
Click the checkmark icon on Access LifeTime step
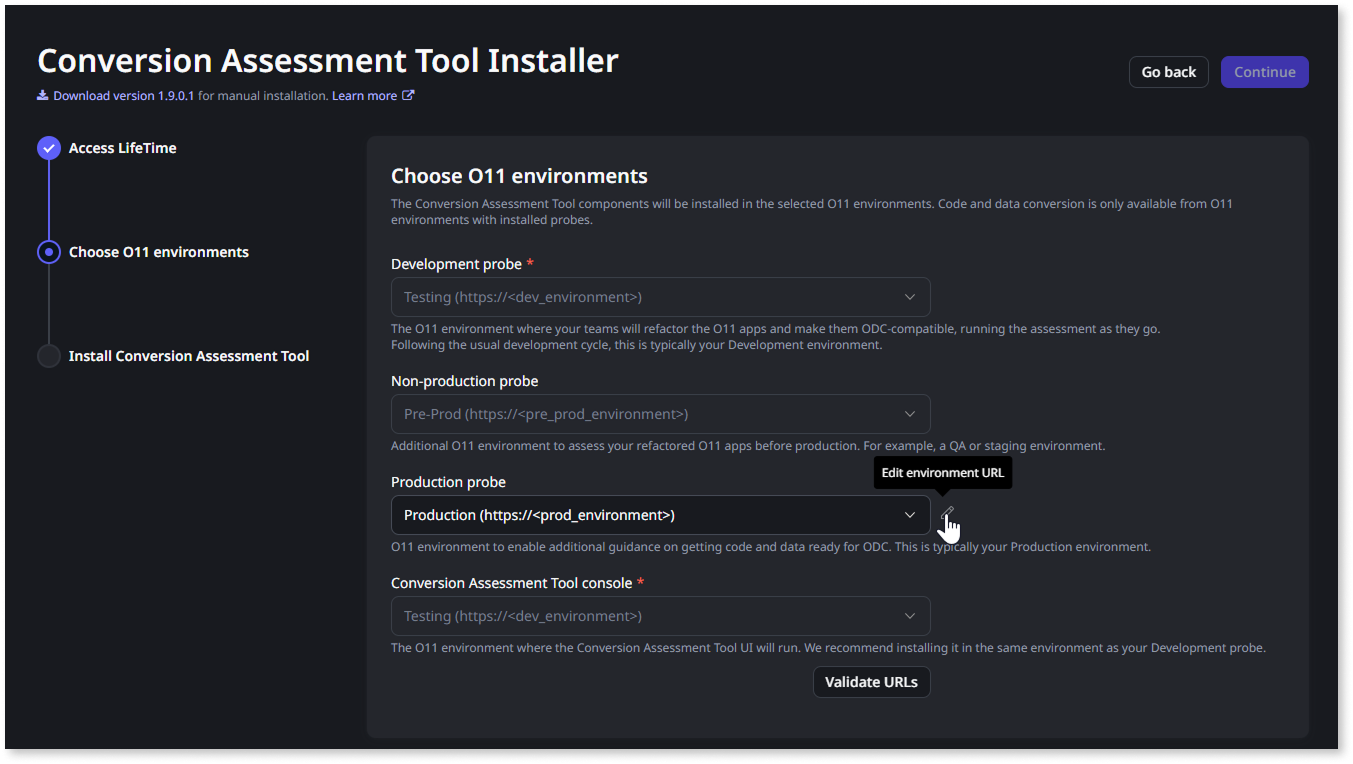[48, 147]
